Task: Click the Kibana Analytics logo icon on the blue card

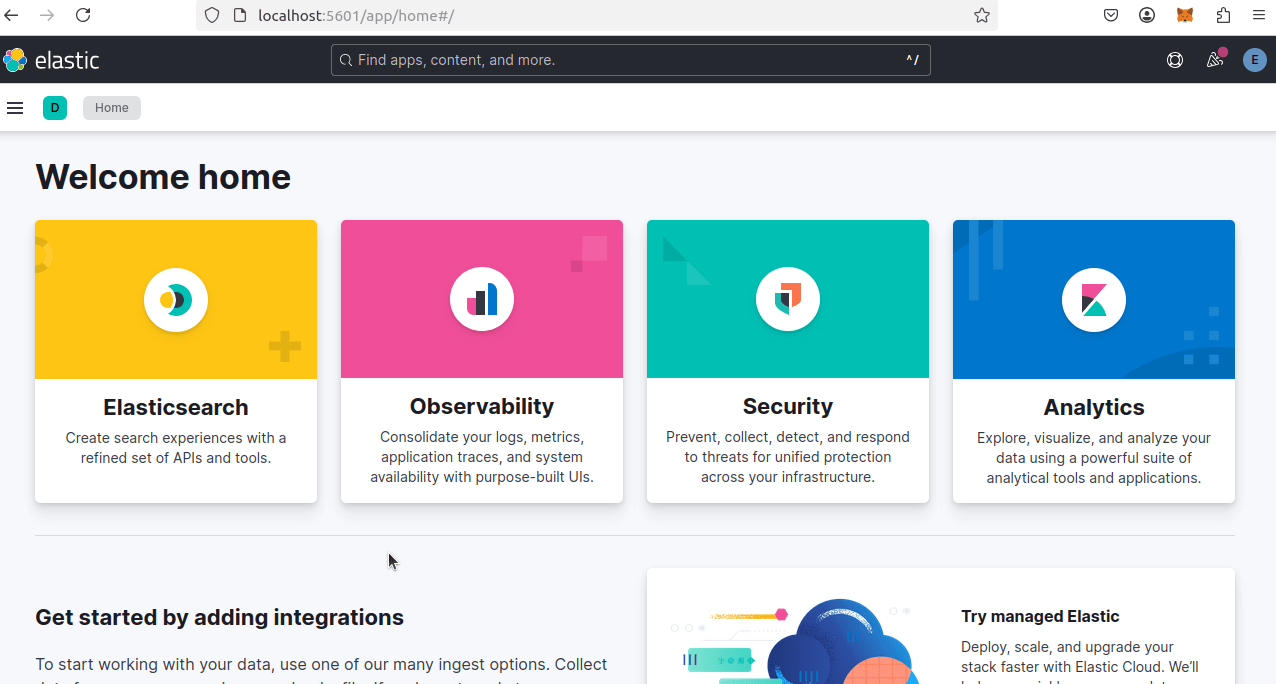Action: [x=1094, y=300]
